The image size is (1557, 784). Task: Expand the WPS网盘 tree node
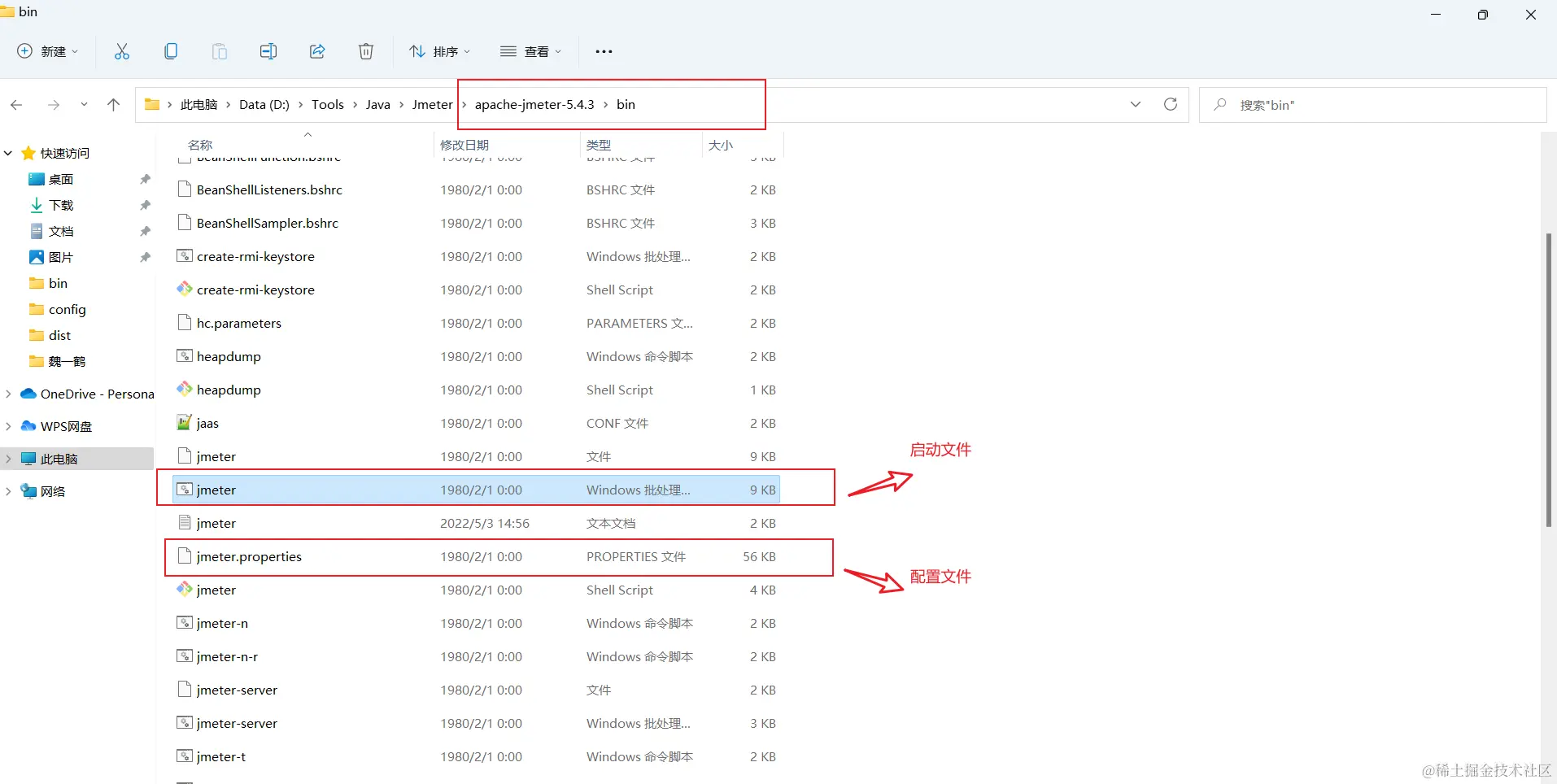[8, 426]
